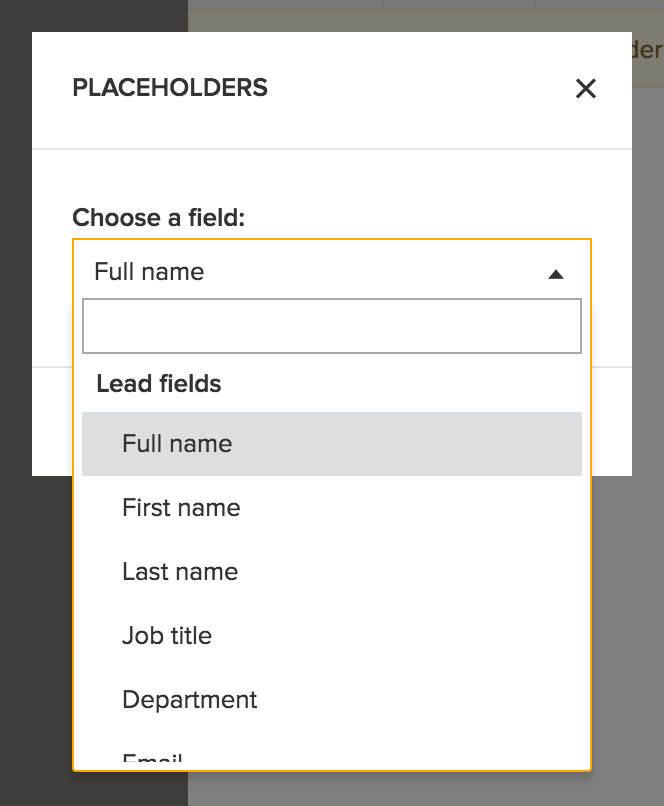664x806 pixels.
Task: Choose "First name" from the list
Action: point(180,507)
